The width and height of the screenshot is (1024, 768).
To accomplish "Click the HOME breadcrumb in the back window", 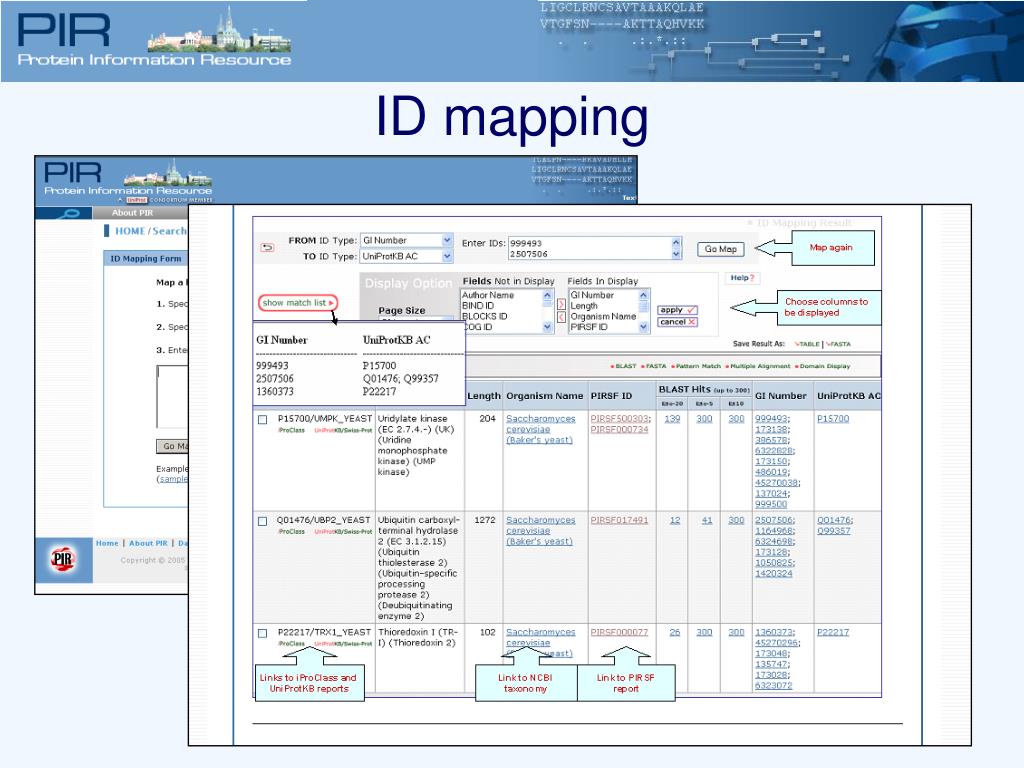I will pos(130,231).
